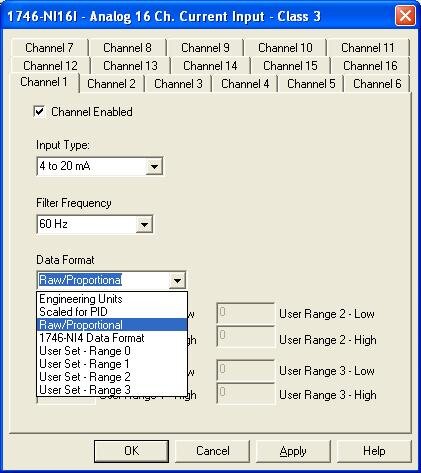Go to the Channel 9 tab
421x473 pixels.
[205, 48]
